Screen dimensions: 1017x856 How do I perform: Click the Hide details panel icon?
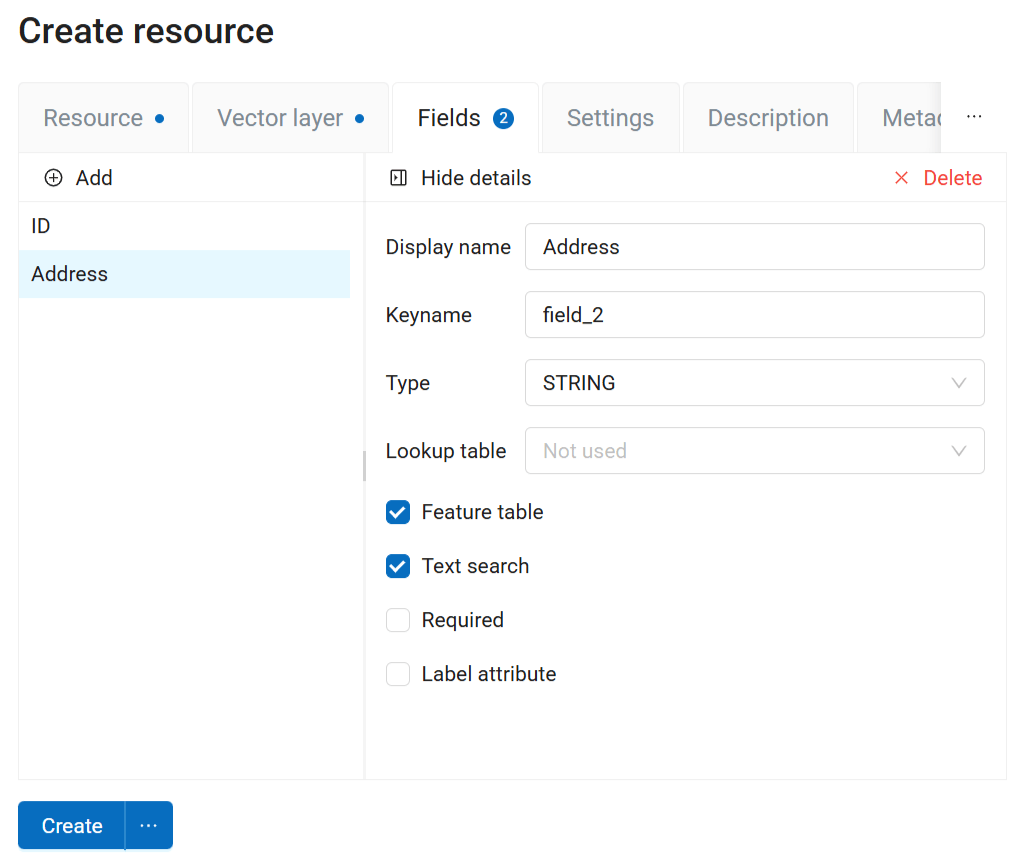398,178
